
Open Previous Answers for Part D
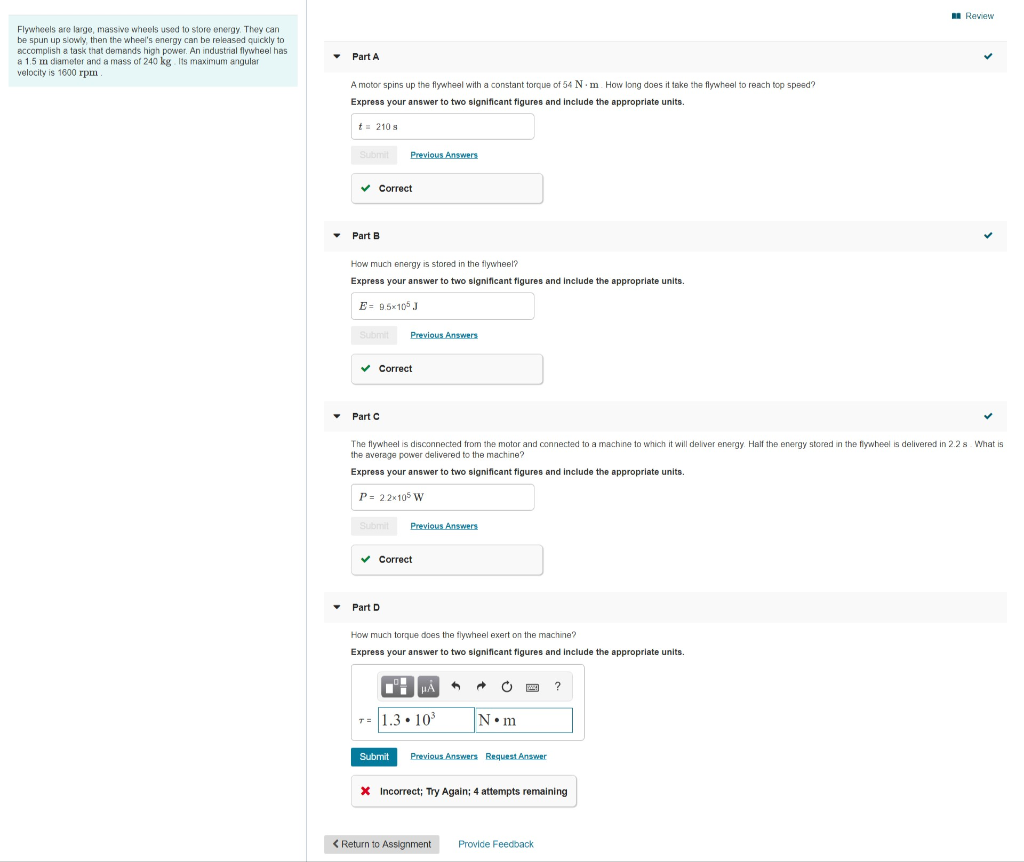[443, 756]
